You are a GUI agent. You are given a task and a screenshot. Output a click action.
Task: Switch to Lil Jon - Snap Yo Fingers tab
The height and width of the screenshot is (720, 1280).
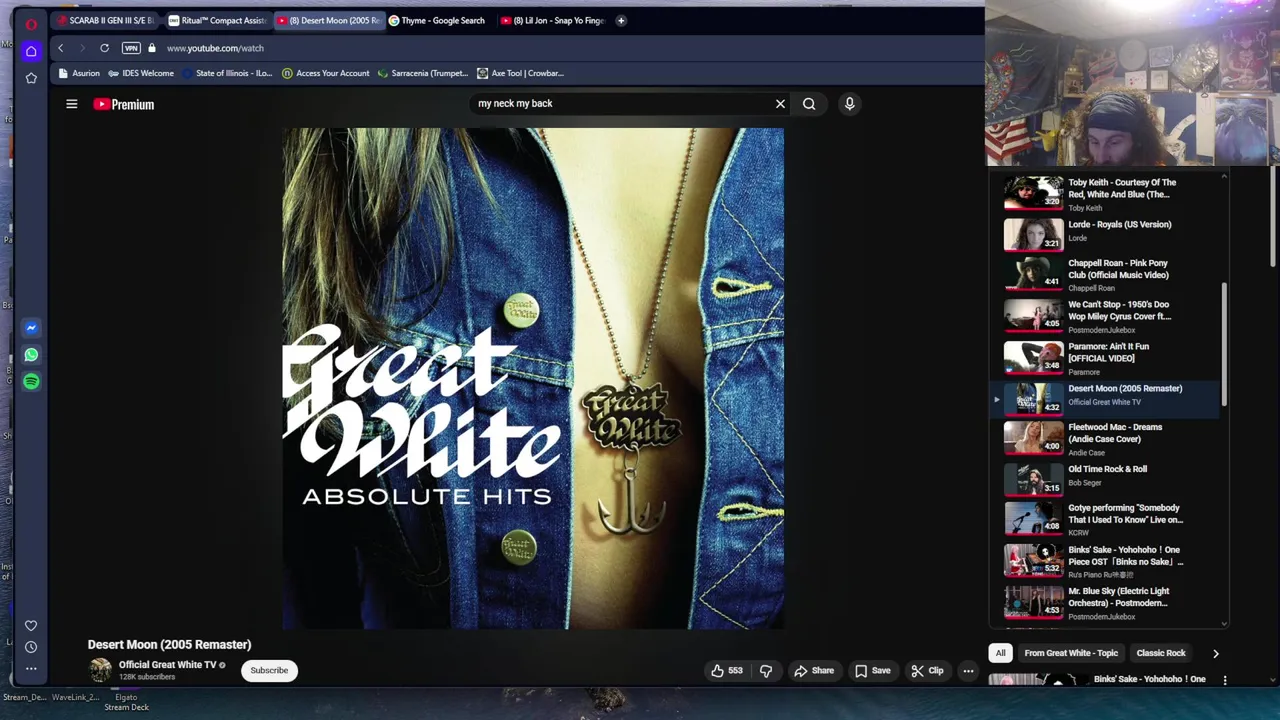coord(553,20)
